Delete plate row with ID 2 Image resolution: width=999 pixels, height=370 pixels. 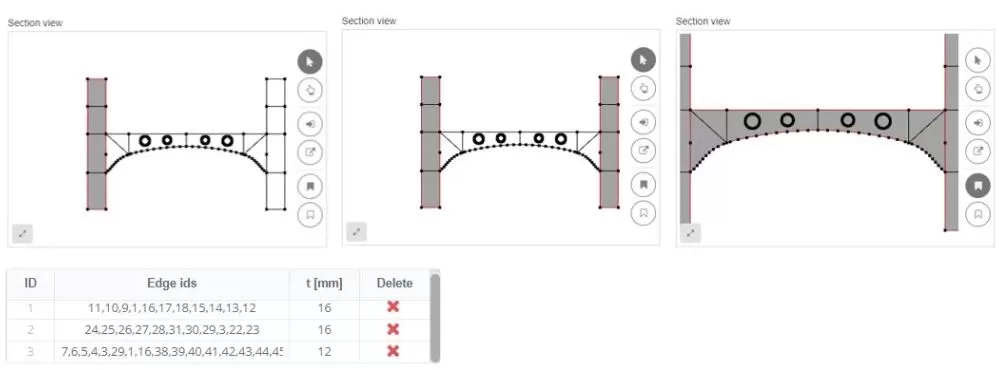tap(393, 329)
